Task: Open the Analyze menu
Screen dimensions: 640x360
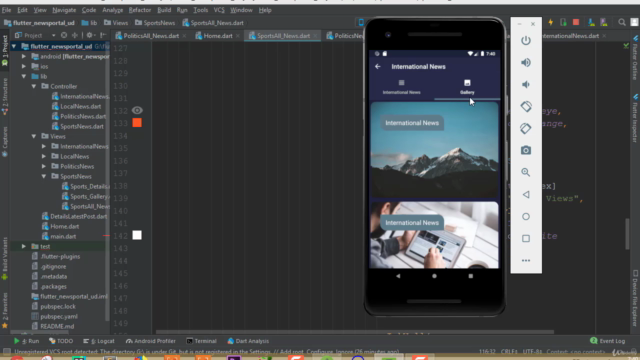Action: tap(112, 10)
